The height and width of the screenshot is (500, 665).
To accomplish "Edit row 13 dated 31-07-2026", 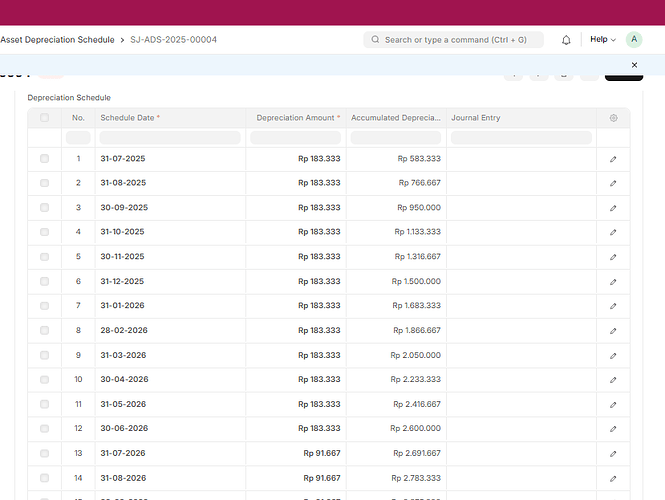I will [x=613, y=454].
